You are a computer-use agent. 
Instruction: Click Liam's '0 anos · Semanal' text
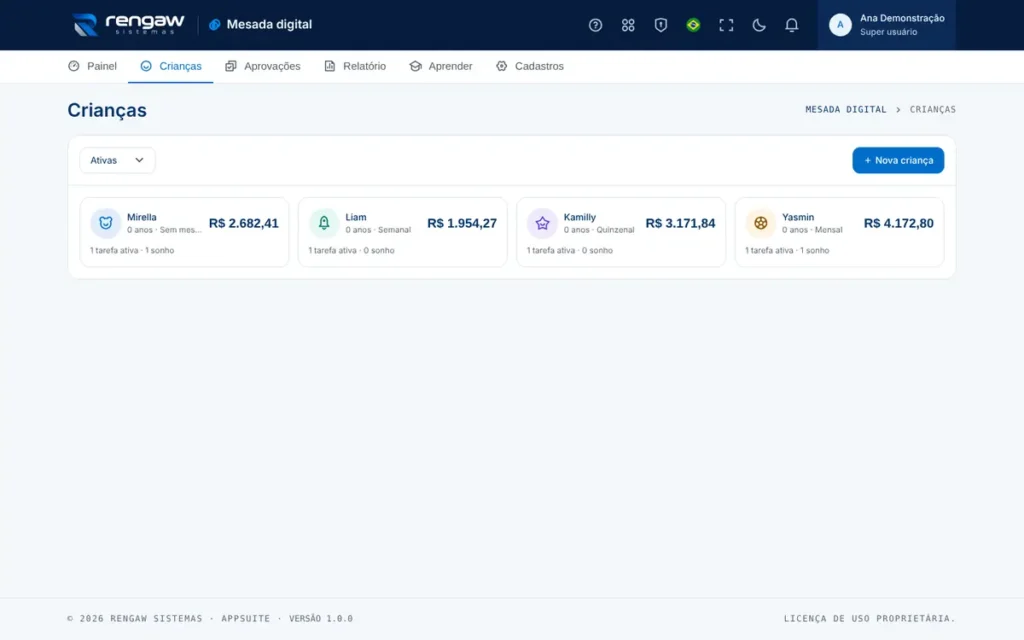378,230
